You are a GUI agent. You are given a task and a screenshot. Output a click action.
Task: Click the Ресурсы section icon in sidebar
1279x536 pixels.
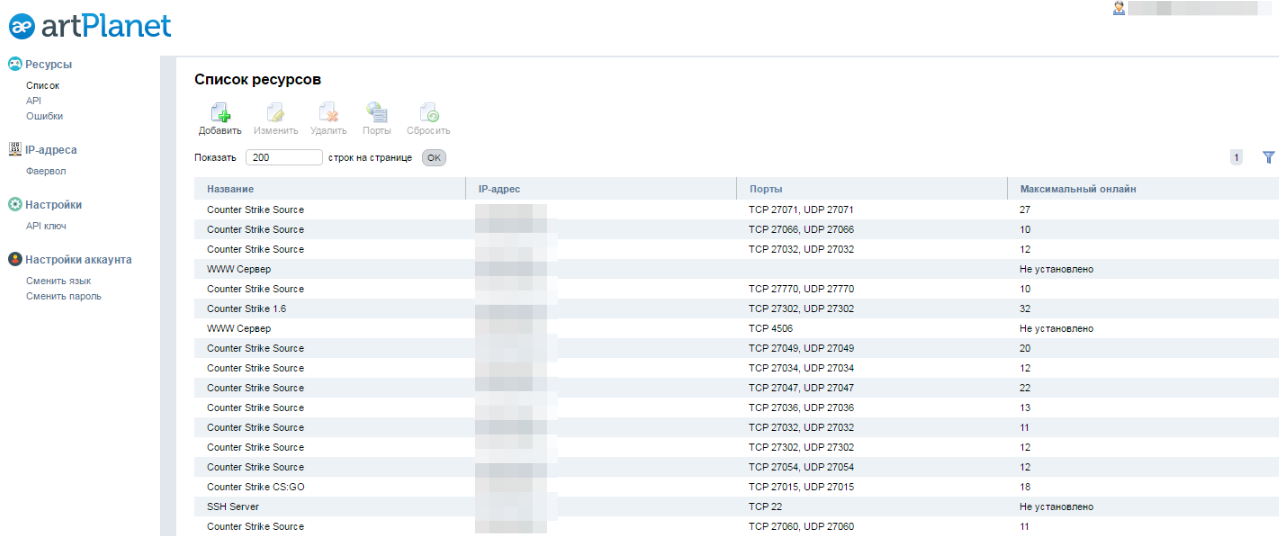(15, 64)
